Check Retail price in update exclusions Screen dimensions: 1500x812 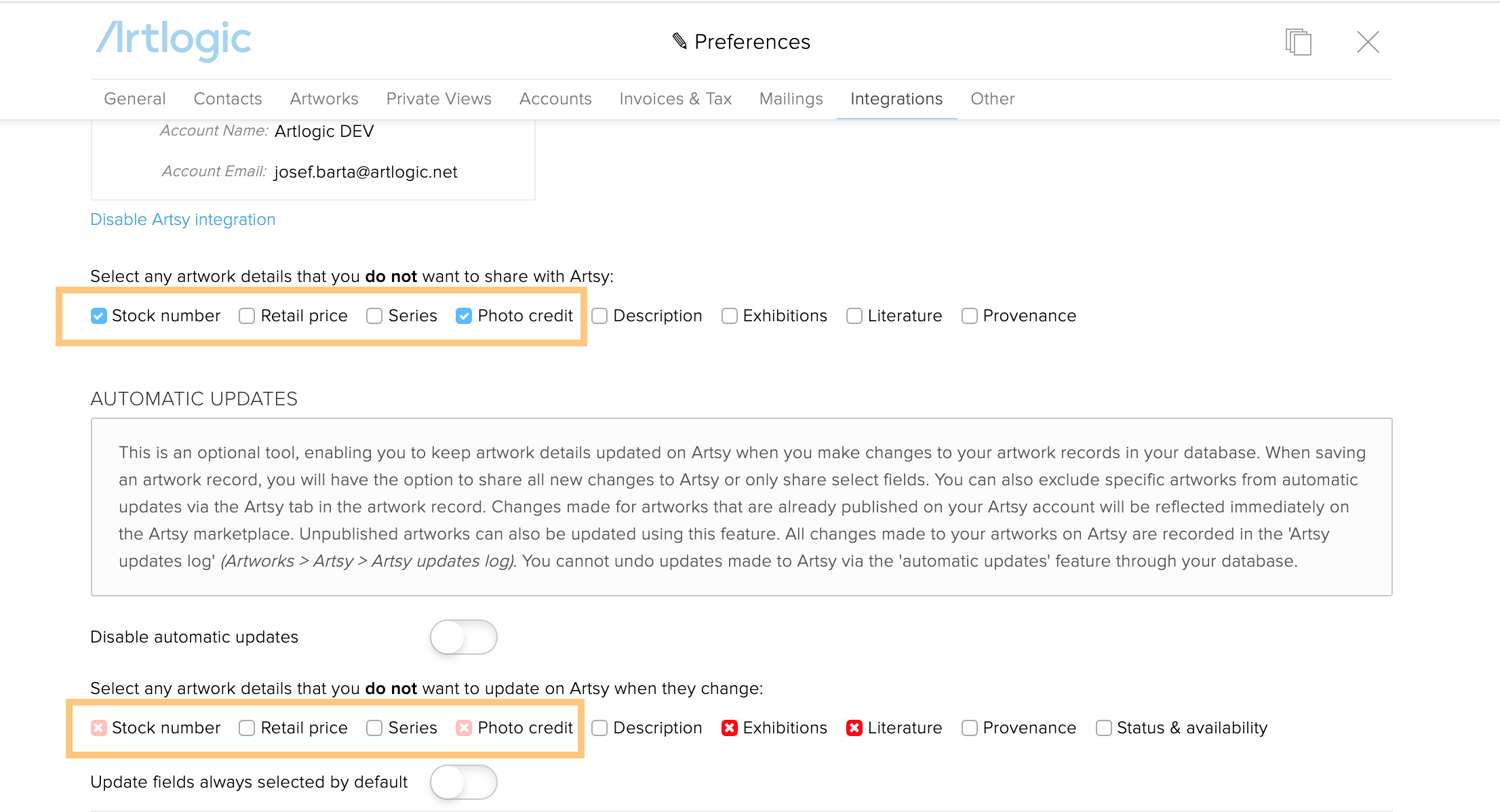[247, 728]
